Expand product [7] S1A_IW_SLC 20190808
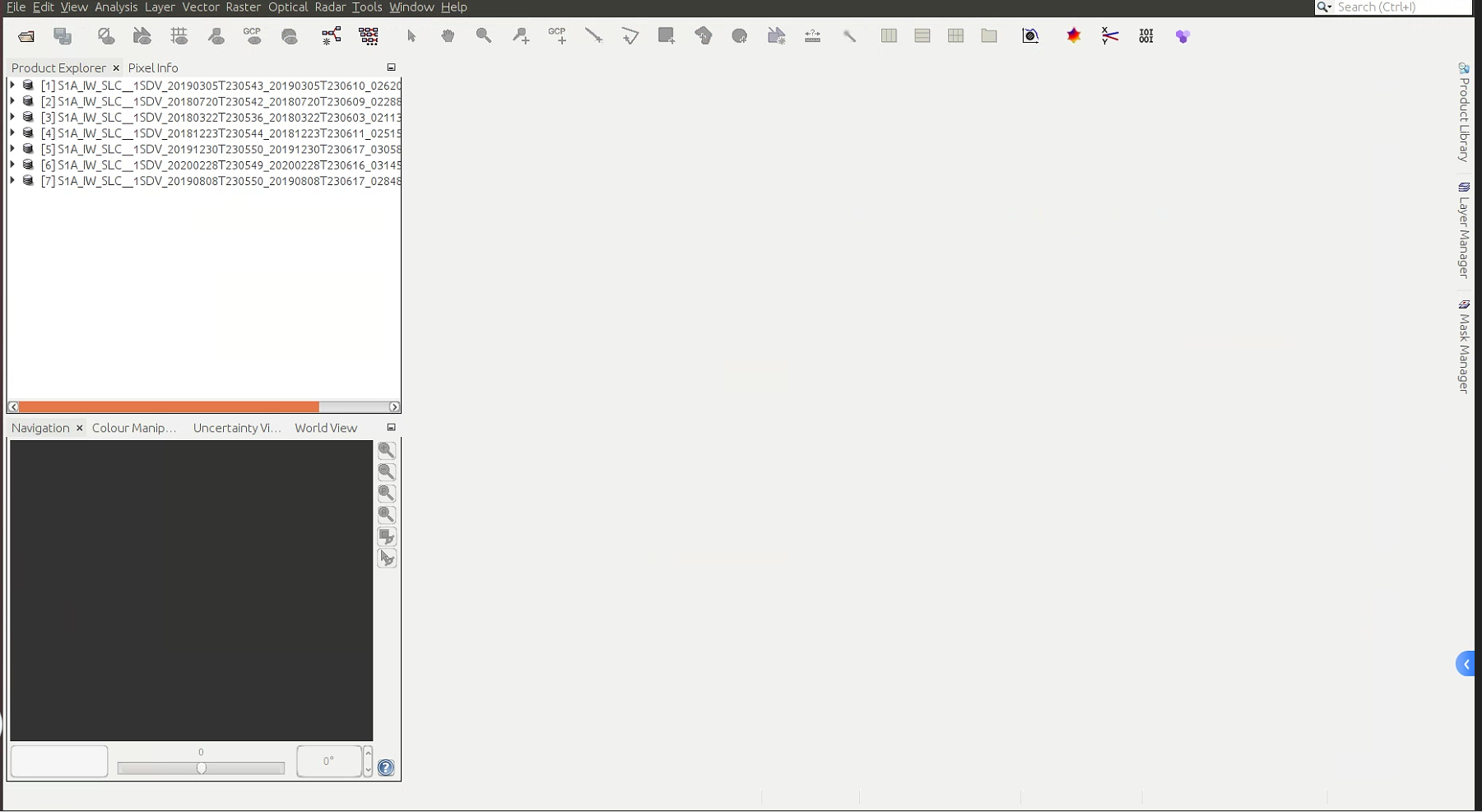Screen dimensions: 1482x812 pos(12,180)
